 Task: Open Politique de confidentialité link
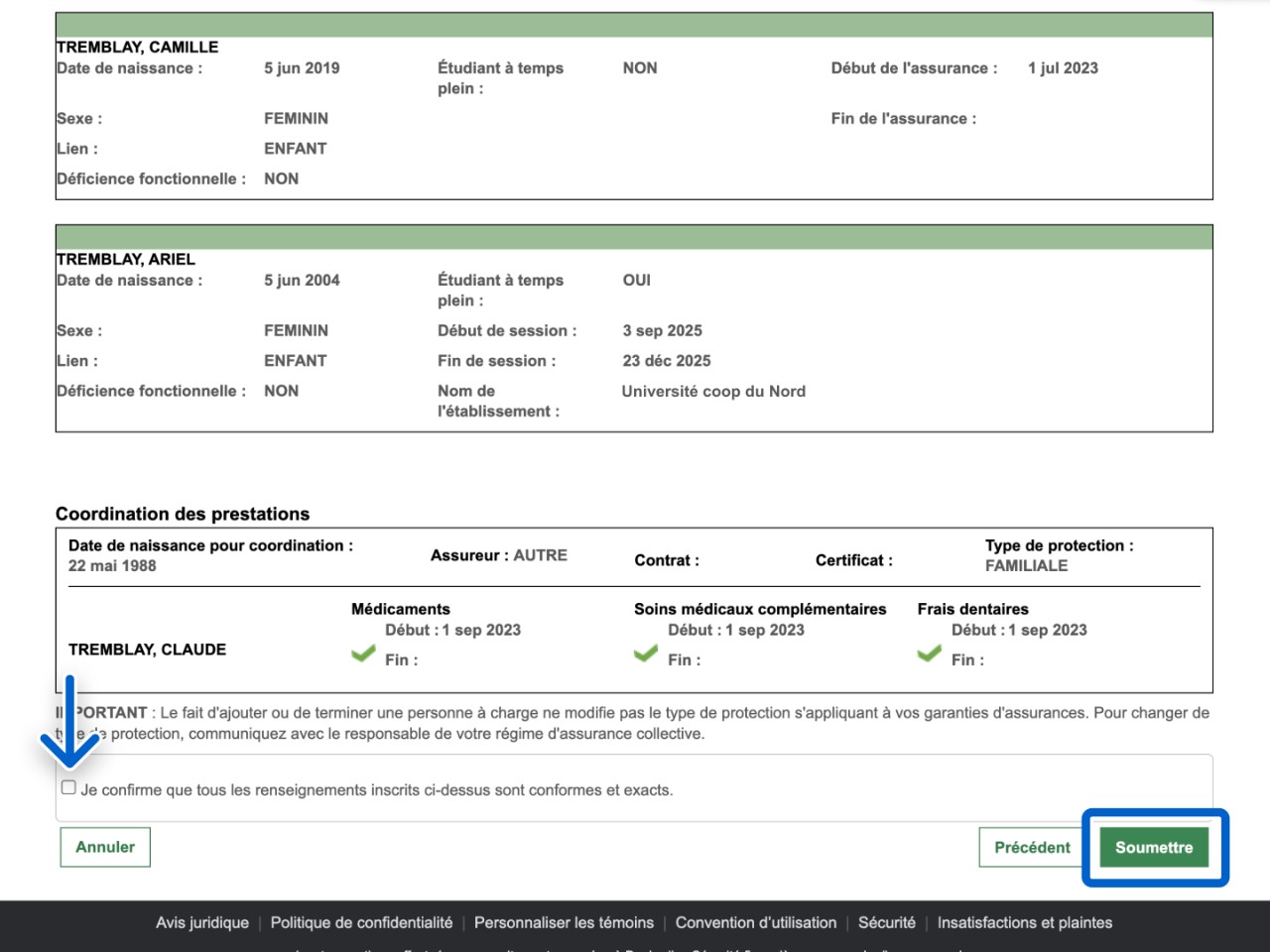click(361, 923)
